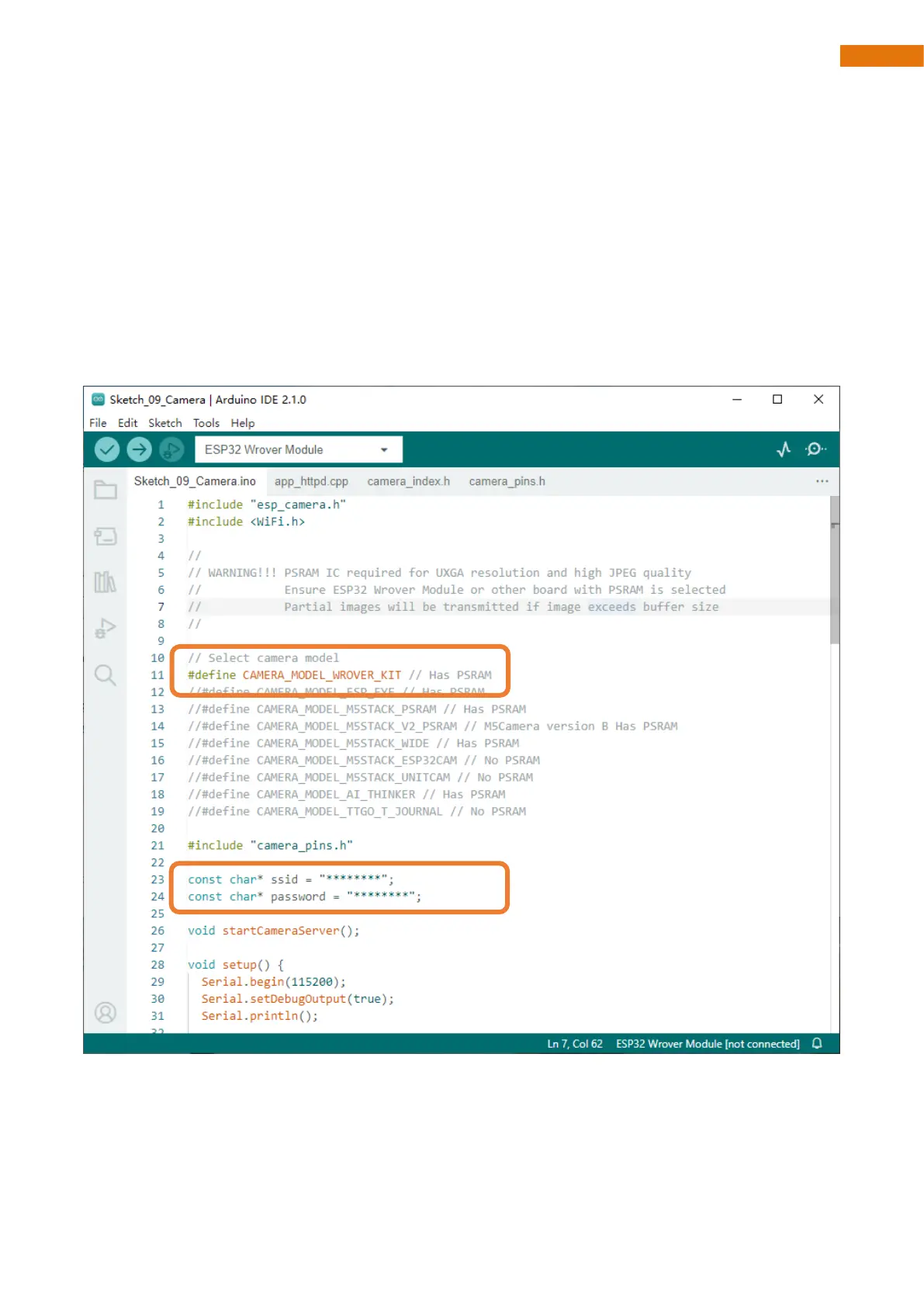Start debugging with the debug button
The width and height of the screenshot is (924, 1307).
[171, 449]
